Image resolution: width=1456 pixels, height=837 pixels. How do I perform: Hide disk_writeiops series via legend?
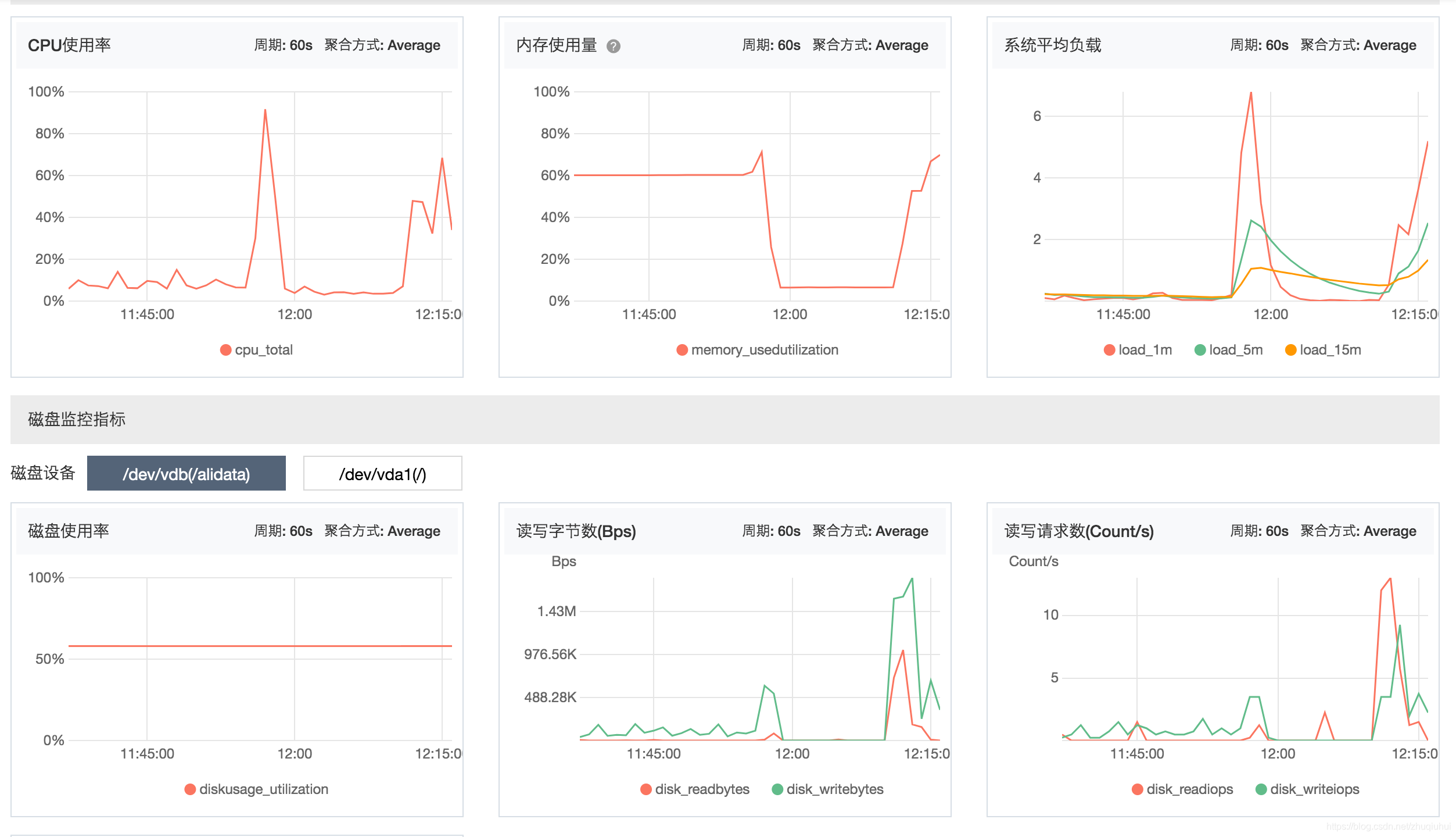click(1261, 789)
